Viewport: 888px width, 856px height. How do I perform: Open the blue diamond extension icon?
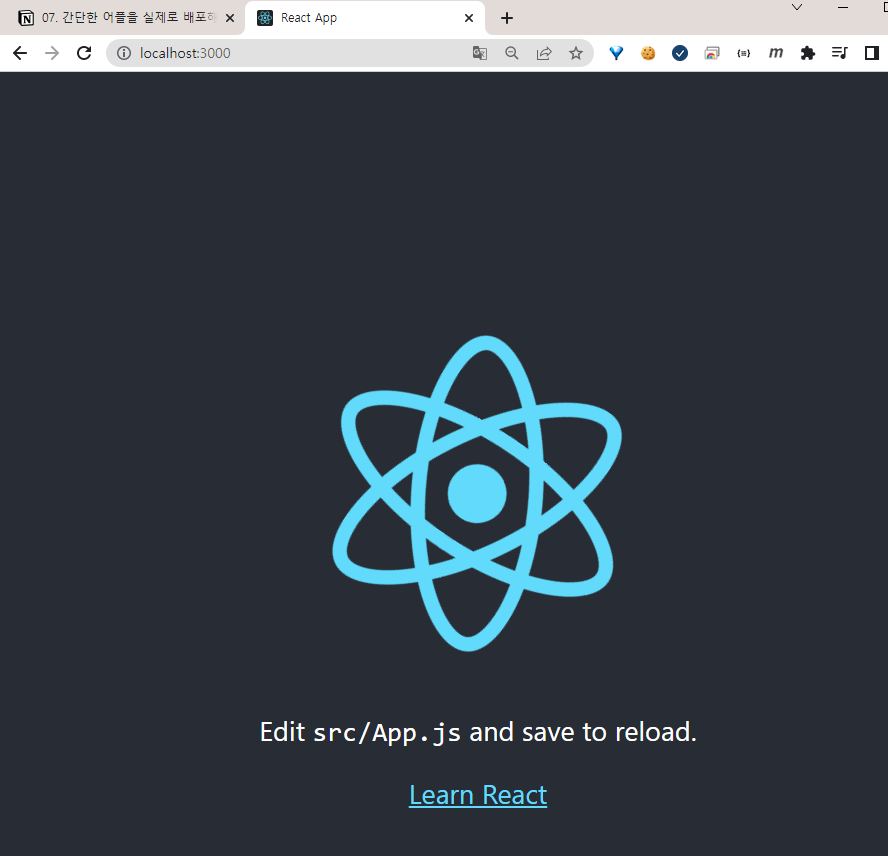[x=616, y=53]
